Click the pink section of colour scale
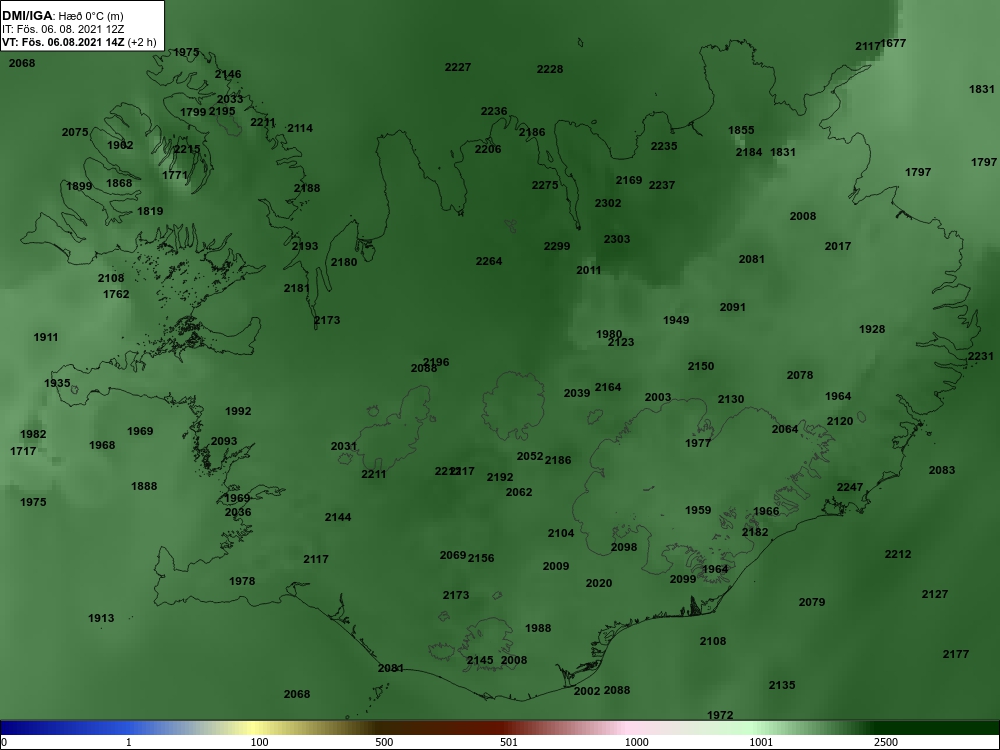The image size is (1000, 750). point(628,728)
